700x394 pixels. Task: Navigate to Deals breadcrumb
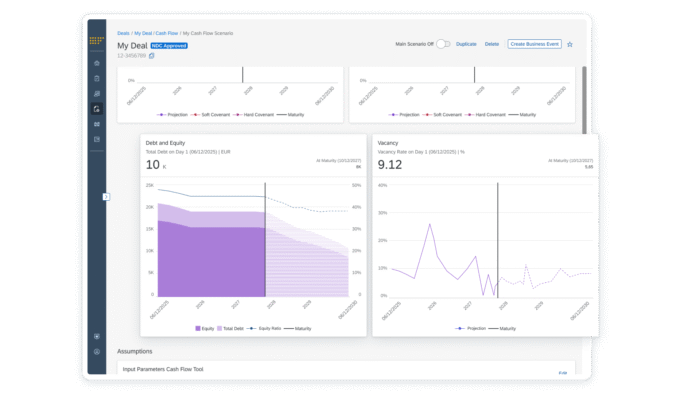(123, 33)
